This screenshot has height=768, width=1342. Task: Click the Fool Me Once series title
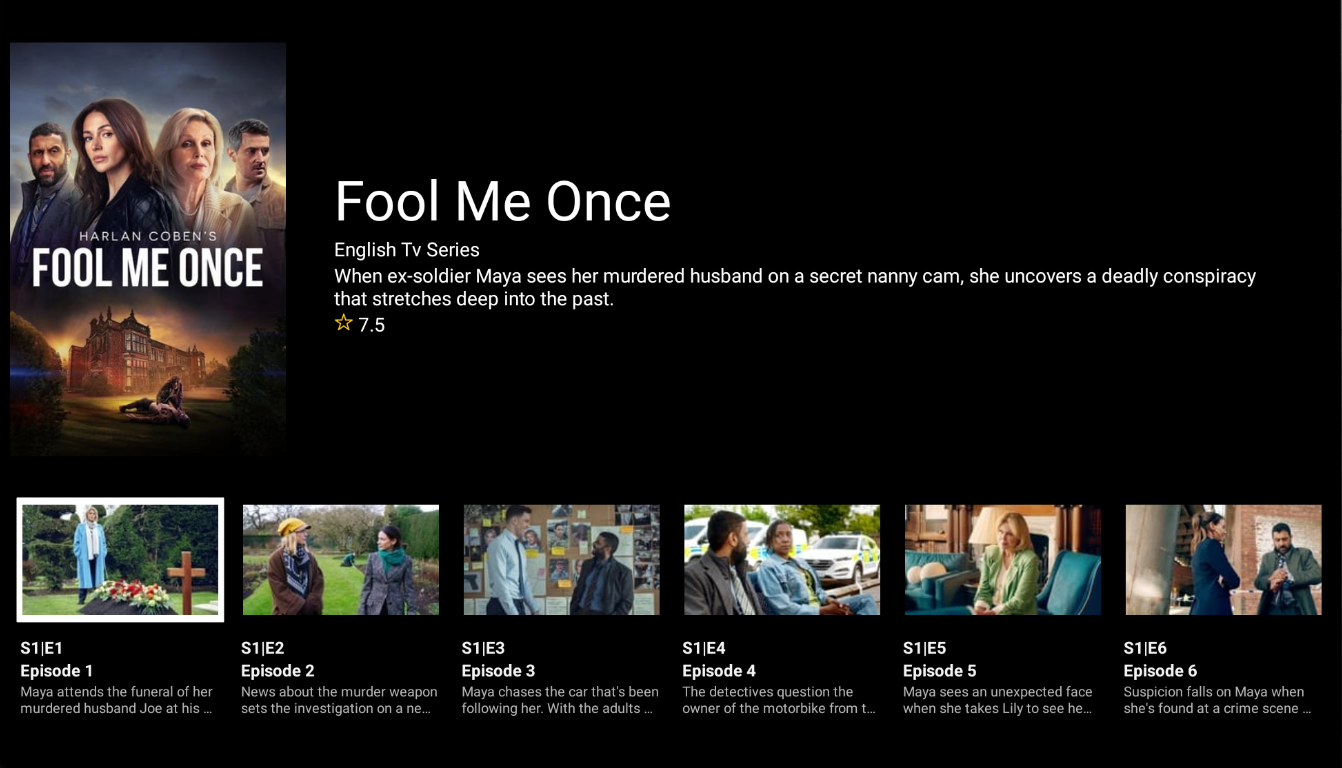pyautogui.click(x=503, y=201)
